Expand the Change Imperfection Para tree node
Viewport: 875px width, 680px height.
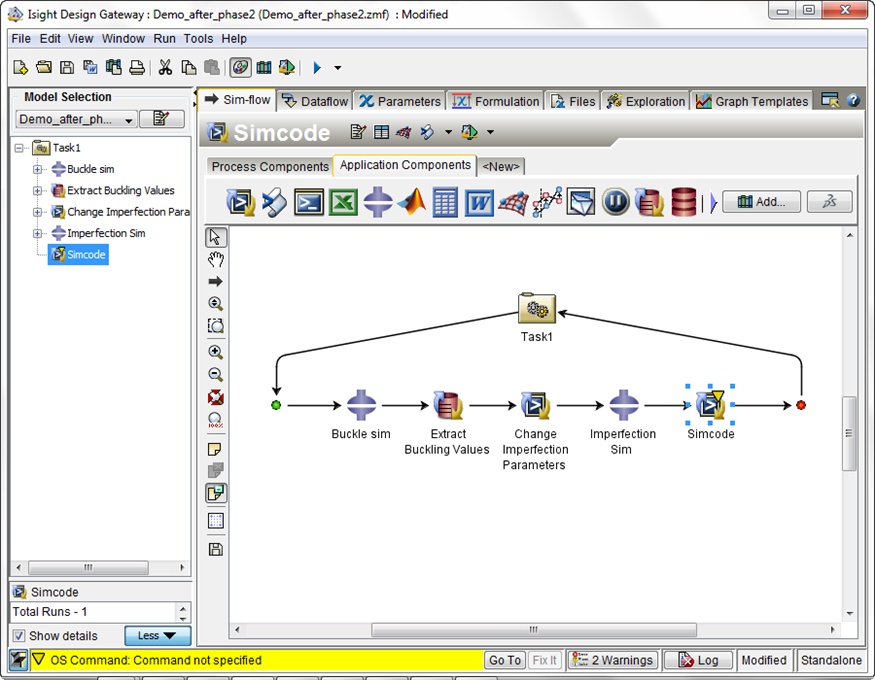pos(37,212)
